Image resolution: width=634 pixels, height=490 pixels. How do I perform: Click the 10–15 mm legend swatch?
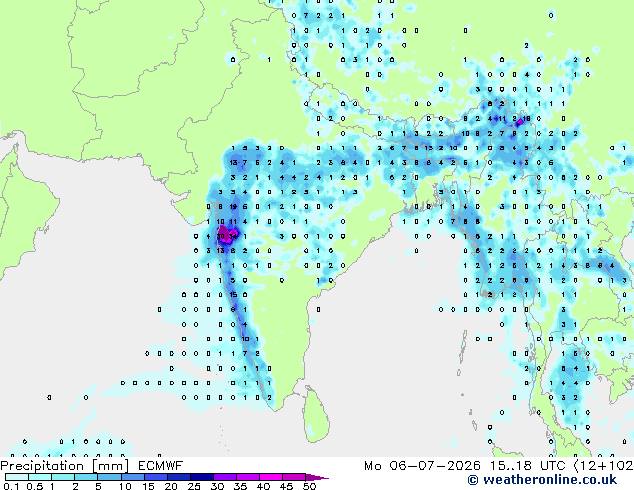(x=132, y=477)
